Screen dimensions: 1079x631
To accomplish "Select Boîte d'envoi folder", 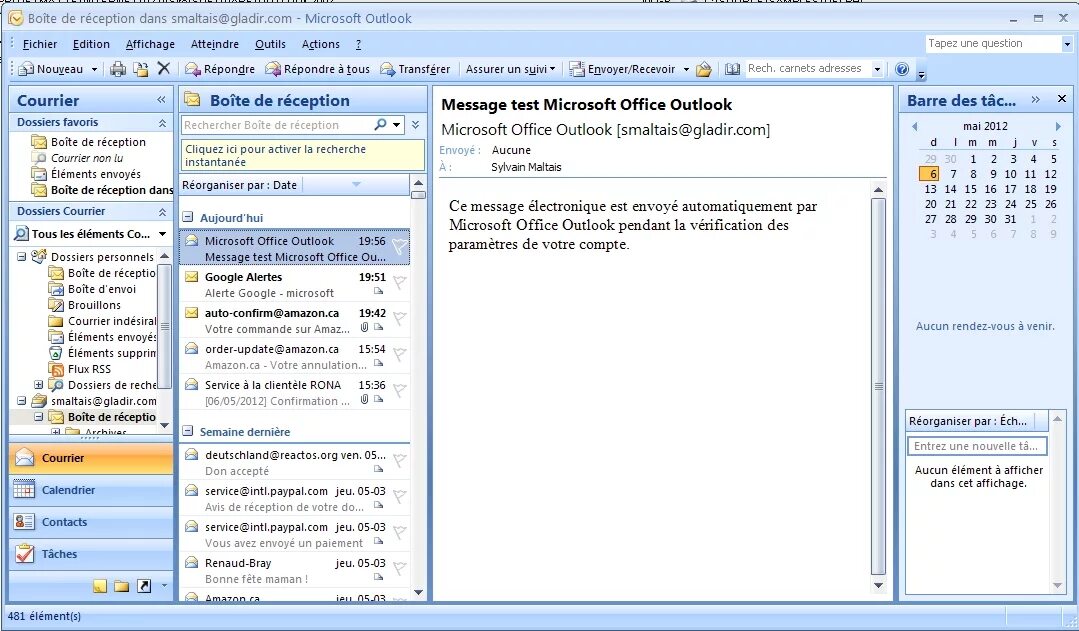I will click(101, 289).
